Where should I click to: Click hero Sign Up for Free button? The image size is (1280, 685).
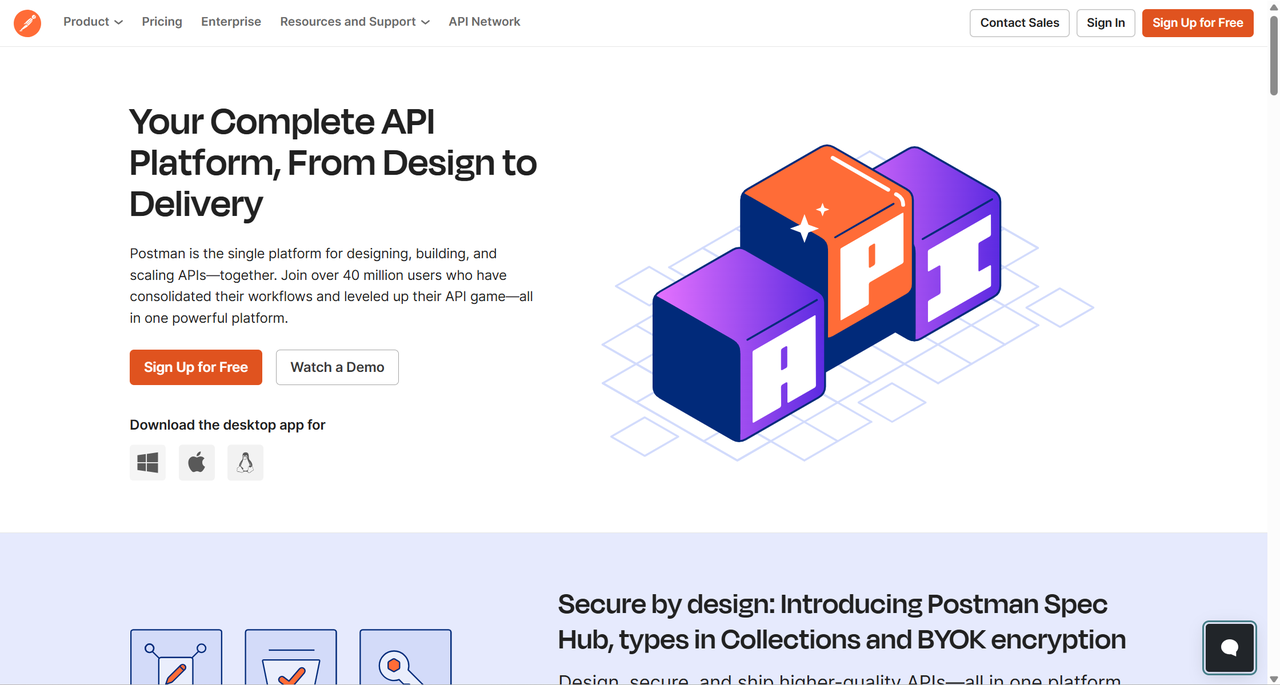tap(196, 367)
